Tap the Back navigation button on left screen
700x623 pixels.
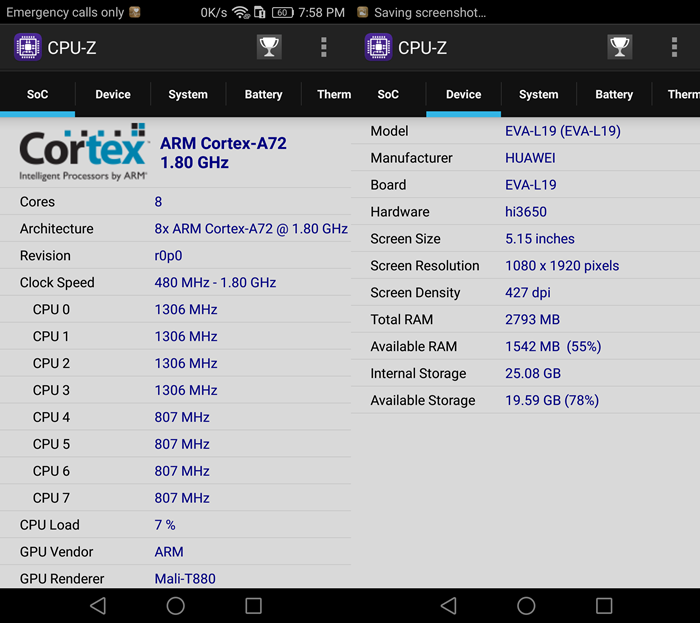pos(98,606)
